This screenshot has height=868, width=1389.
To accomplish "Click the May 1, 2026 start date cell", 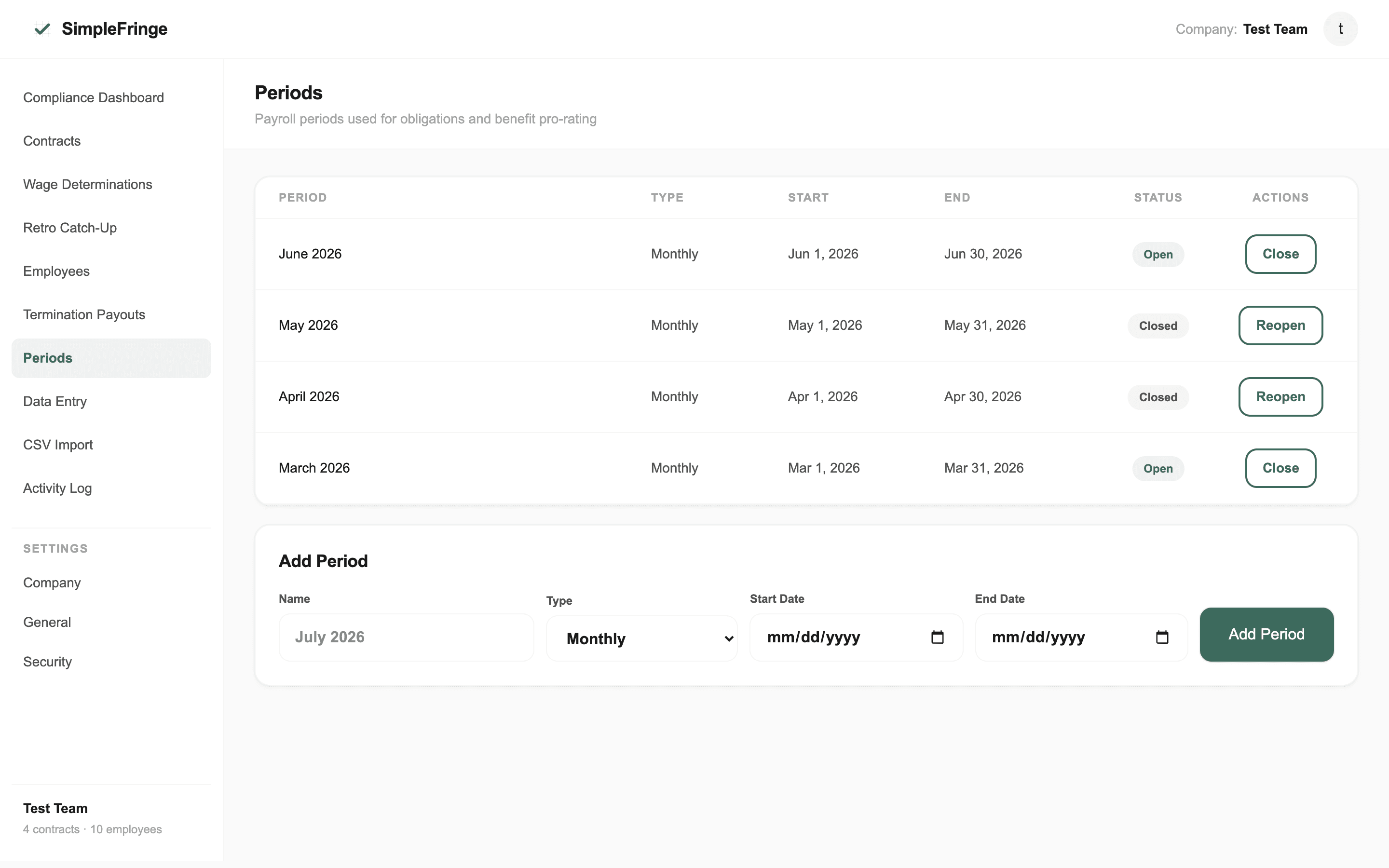I will pyautogui.click(x=825, y=325).
